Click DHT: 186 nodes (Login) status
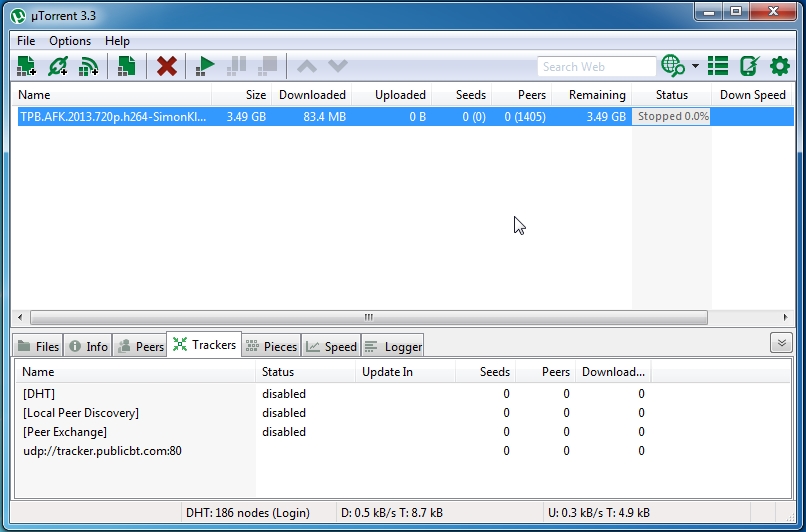Screen dimensions: 806x532 [x=248, y=512]
